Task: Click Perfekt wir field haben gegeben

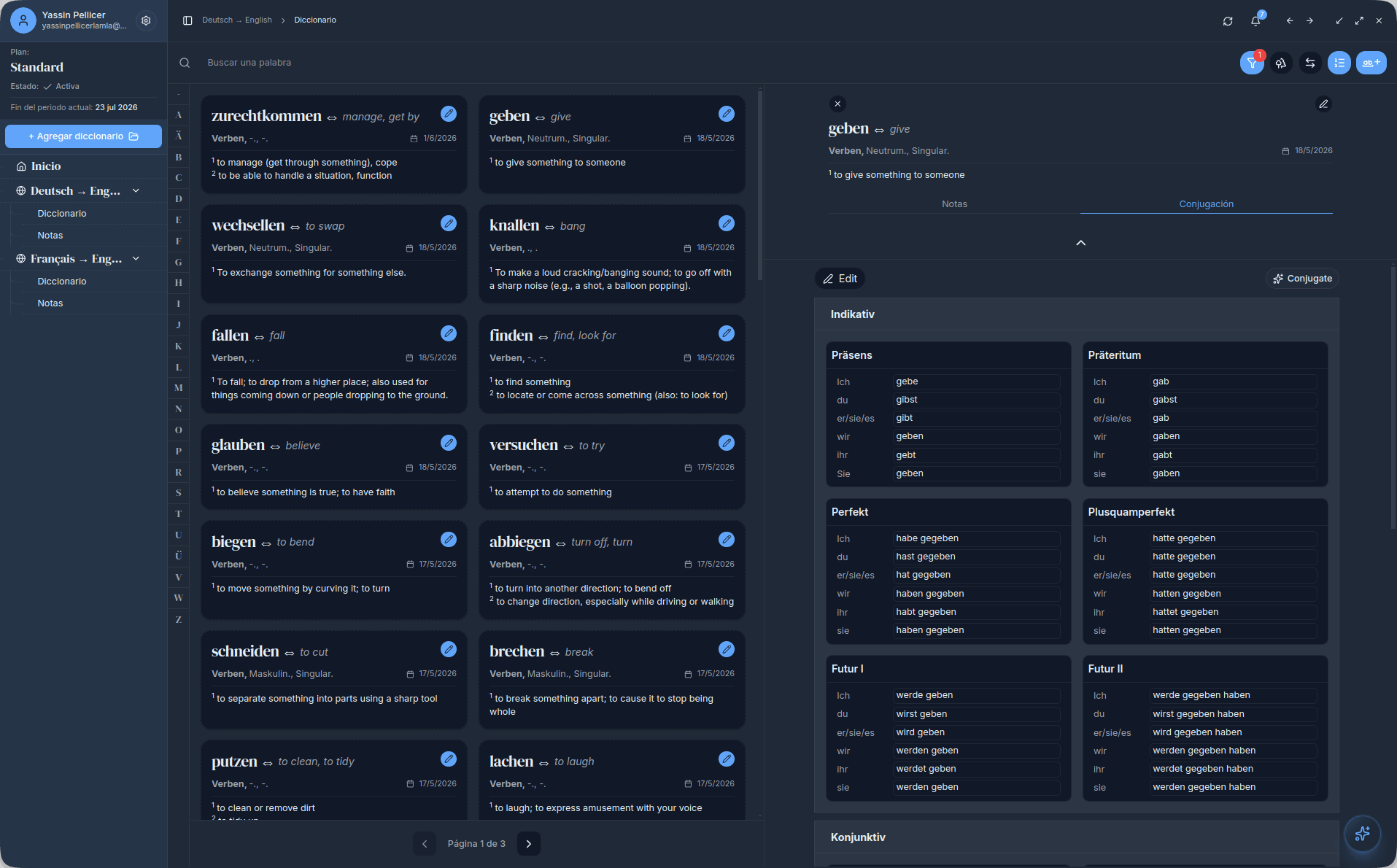Action: [976, 594]
